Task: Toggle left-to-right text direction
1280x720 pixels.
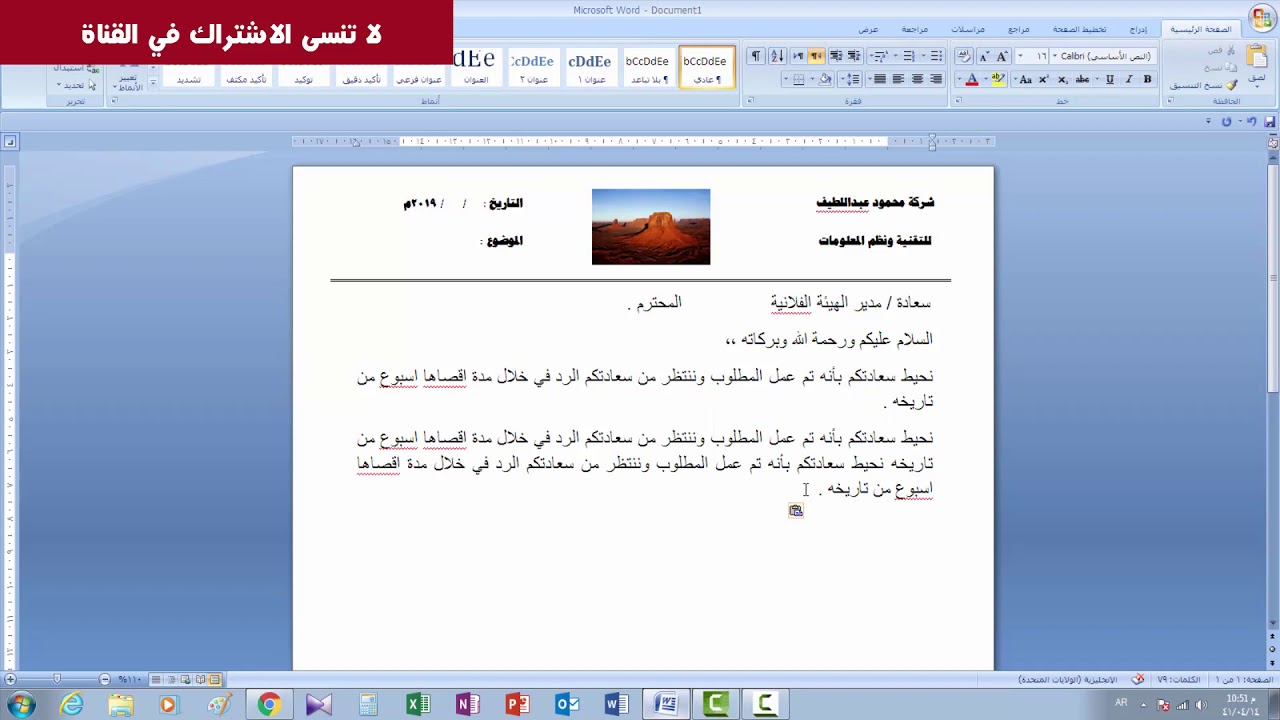Action: coord(799,56)
